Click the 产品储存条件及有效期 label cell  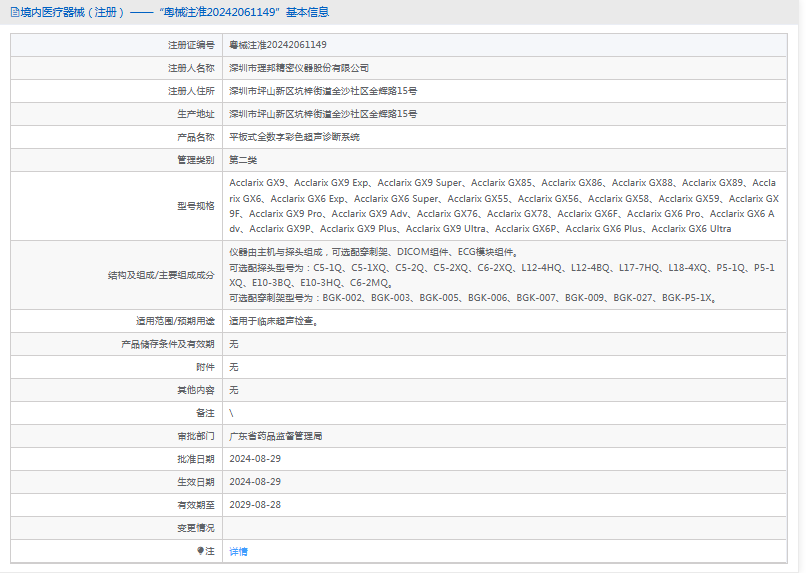point(117,344)
